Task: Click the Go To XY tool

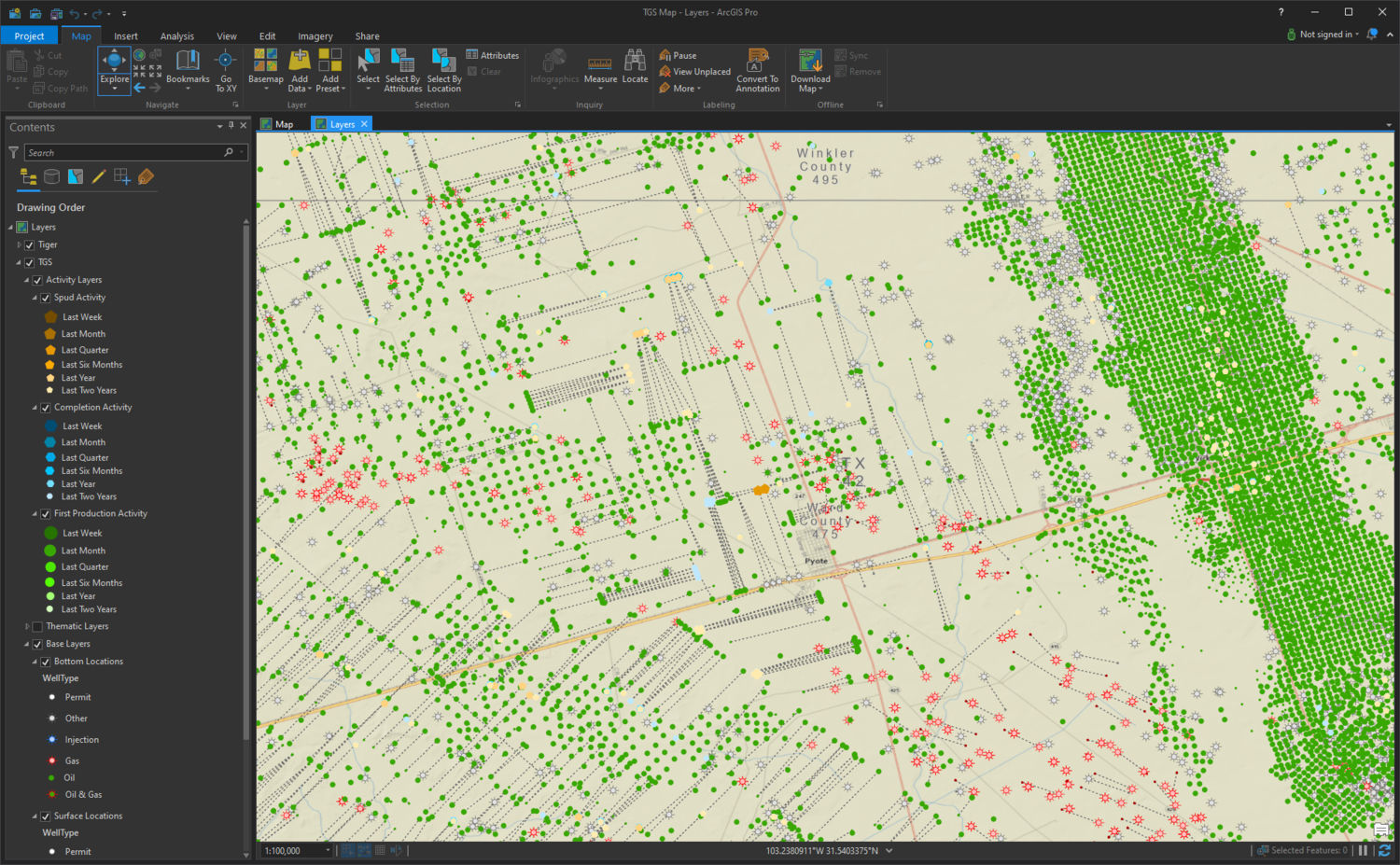Action: click(x=226, y=70)
